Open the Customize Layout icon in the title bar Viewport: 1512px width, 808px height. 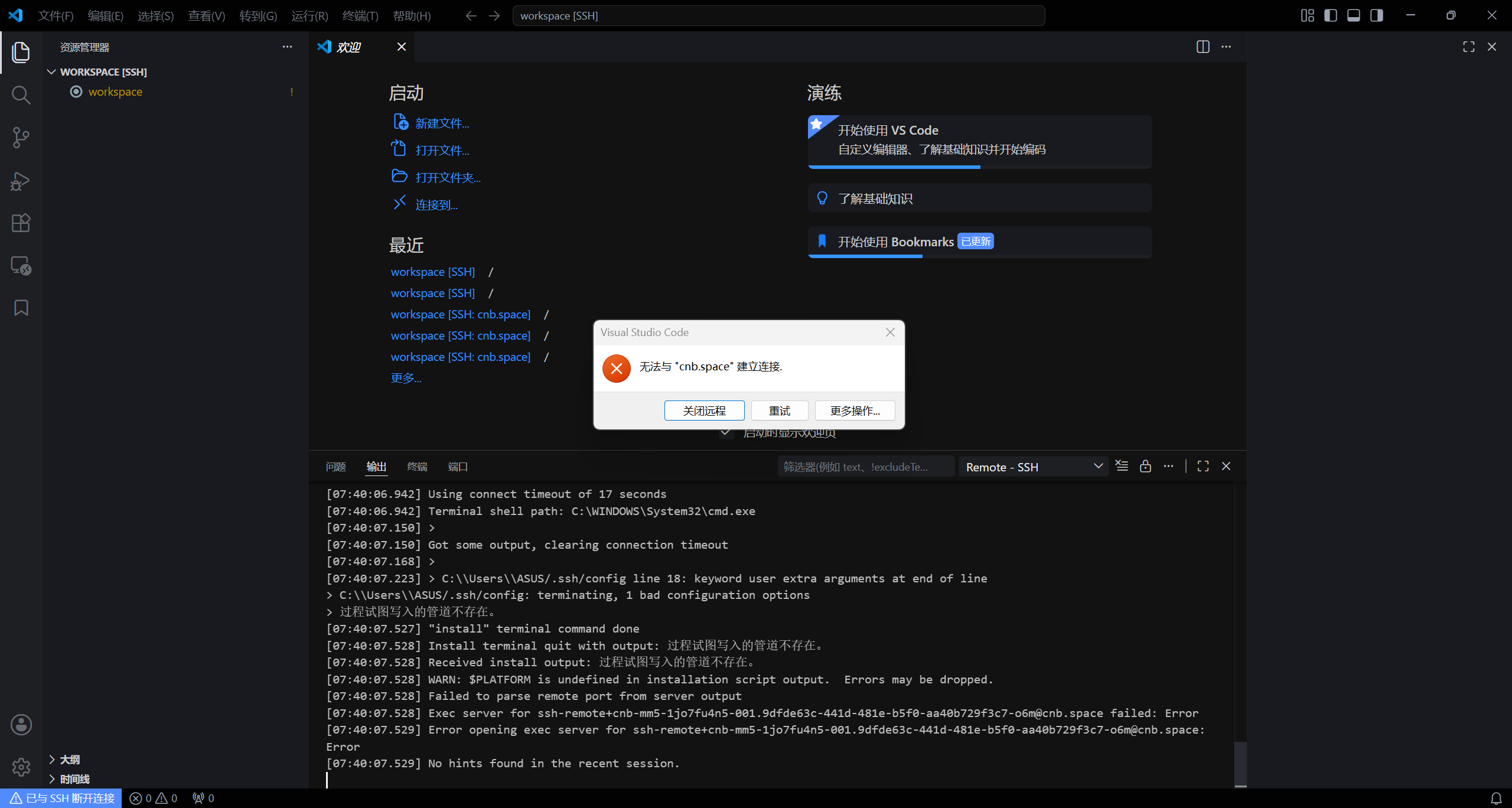(1308, 15)
